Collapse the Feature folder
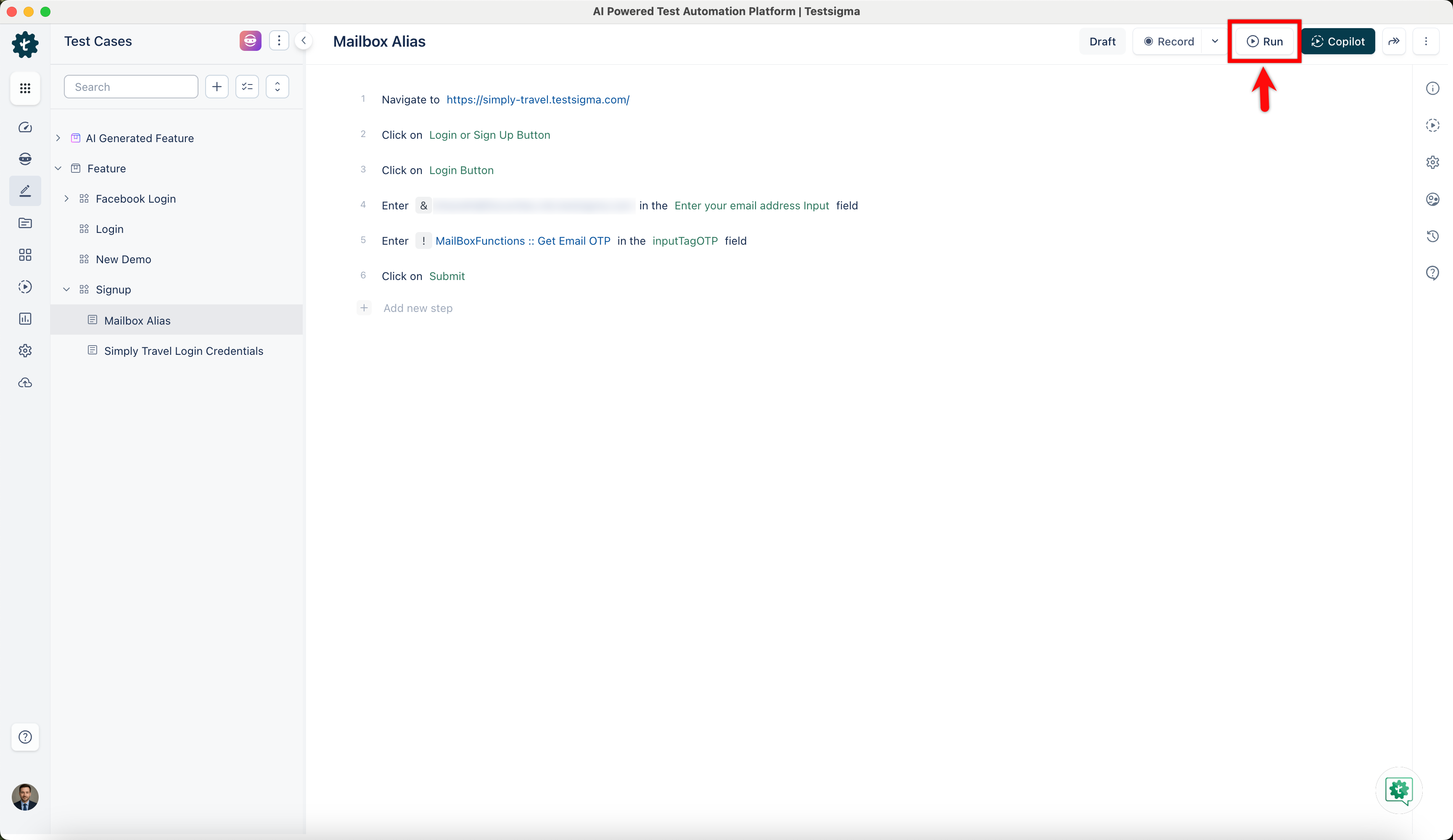Image resolution: width=1453 pixels, height=840 pixels. tap(58, 168)
